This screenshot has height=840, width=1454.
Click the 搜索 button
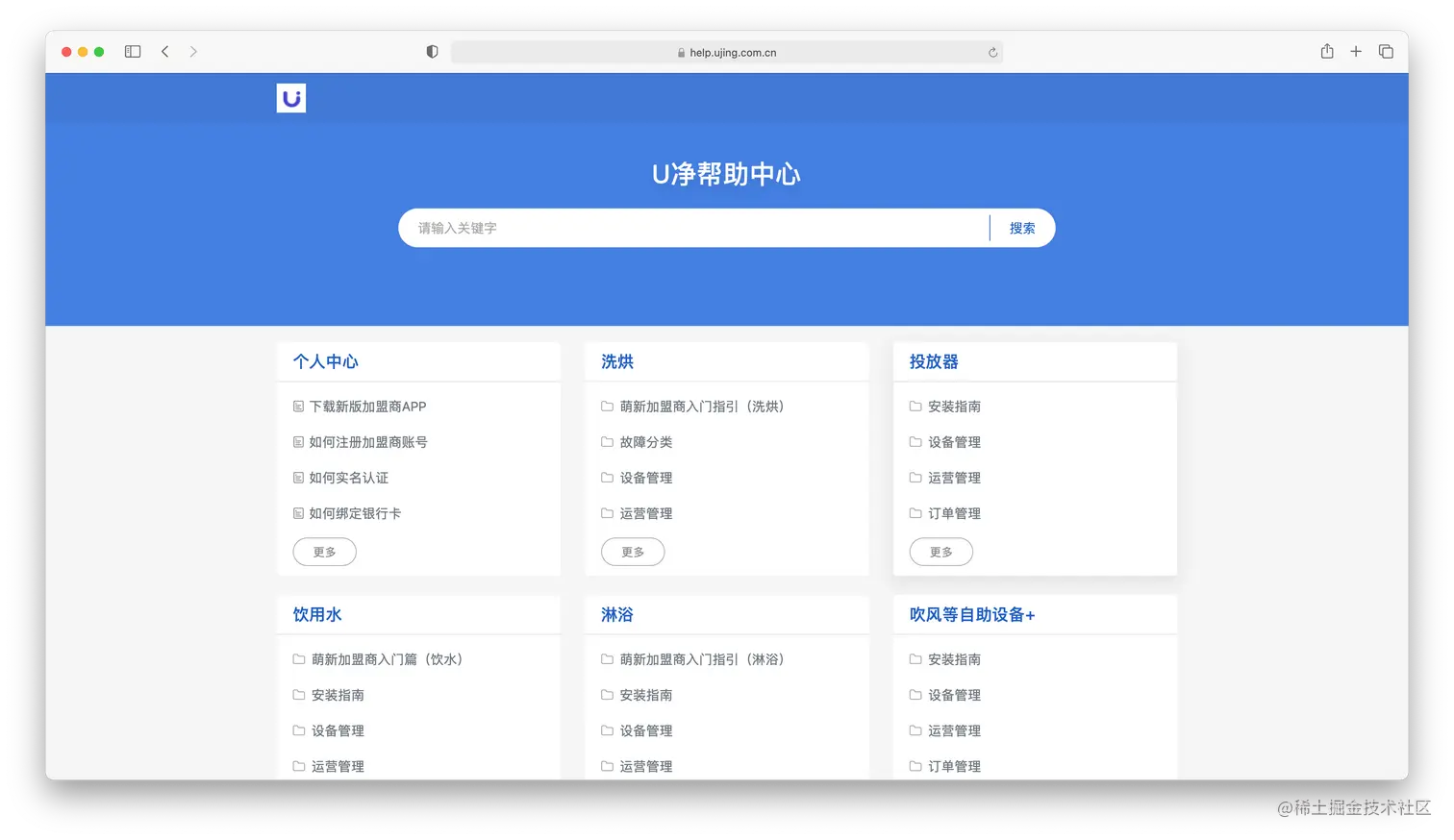point(1022,228)
